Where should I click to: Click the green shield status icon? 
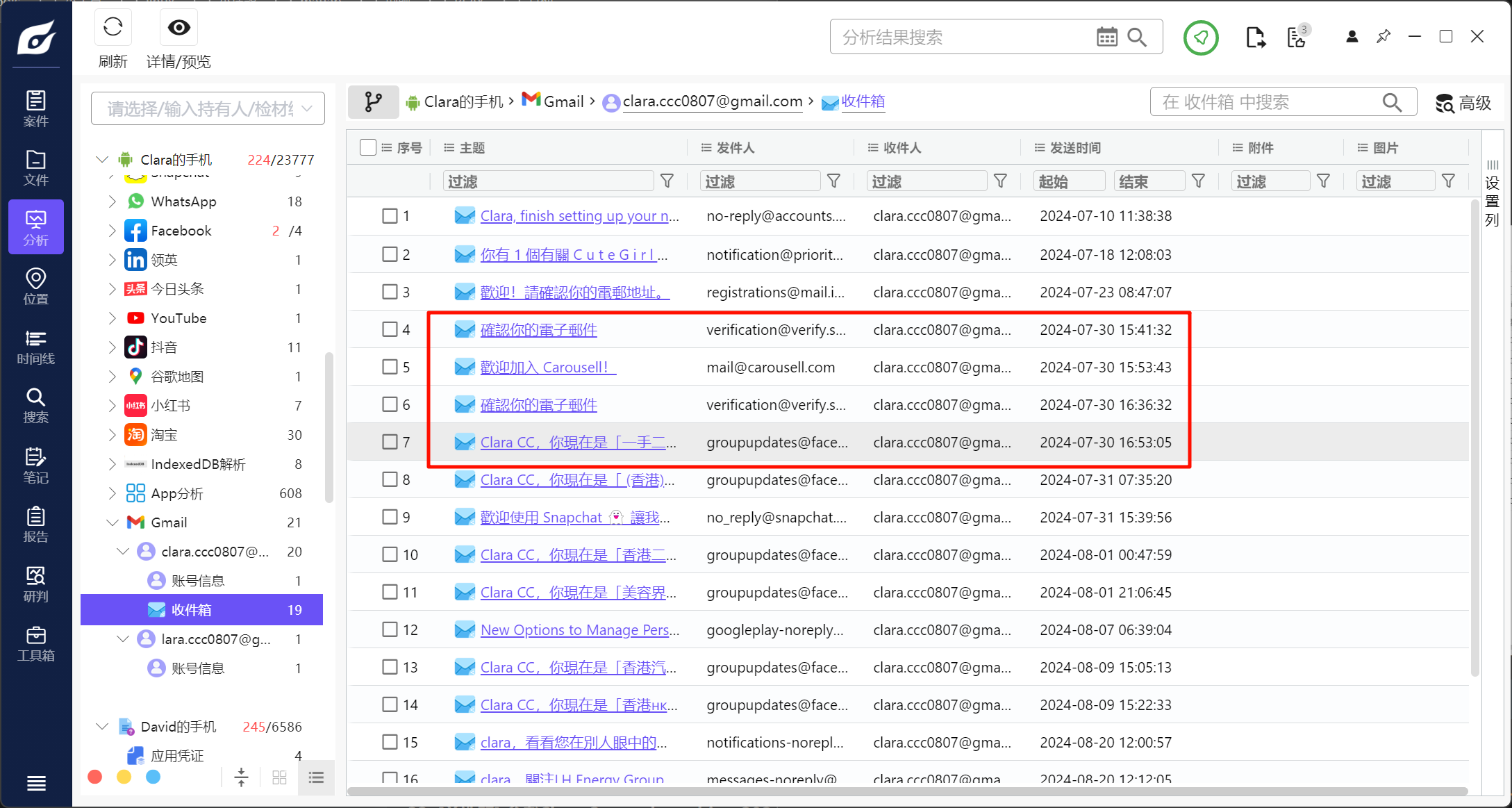click(1200, 37)
